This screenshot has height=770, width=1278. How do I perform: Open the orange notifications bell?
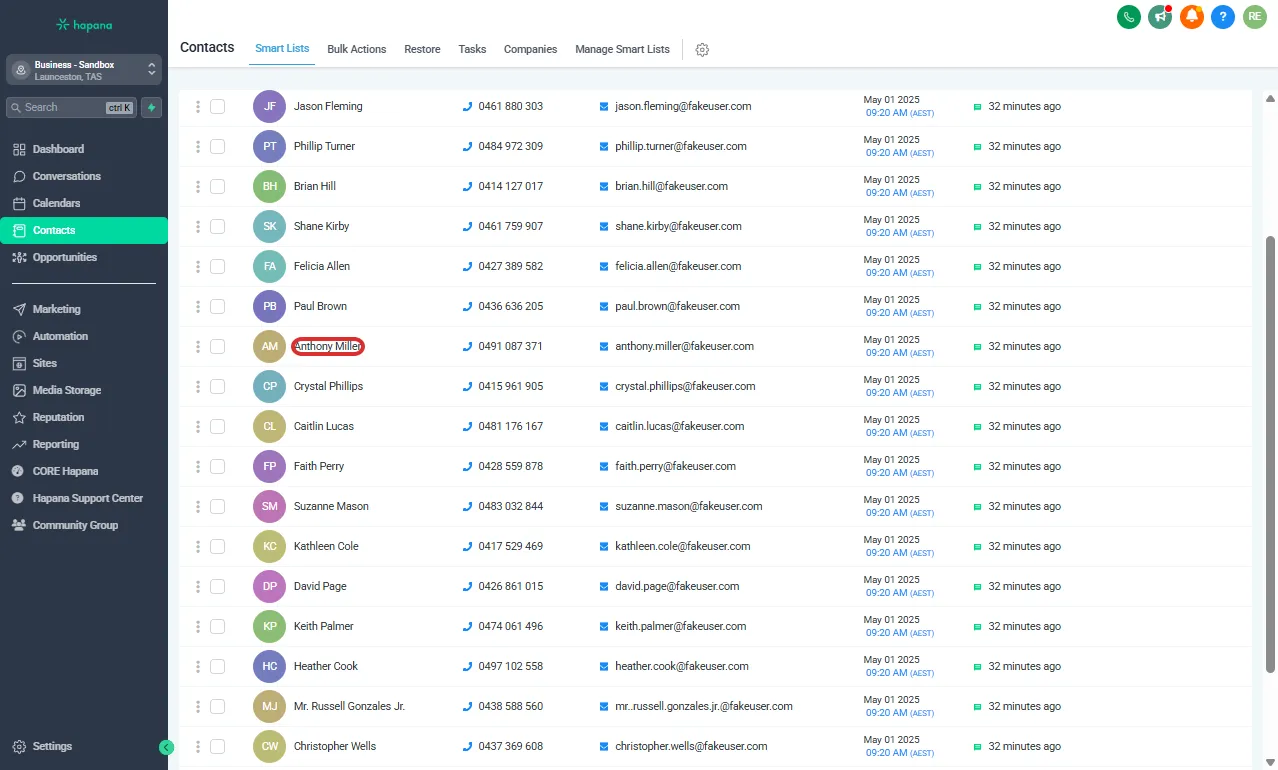pos(1191,17)
